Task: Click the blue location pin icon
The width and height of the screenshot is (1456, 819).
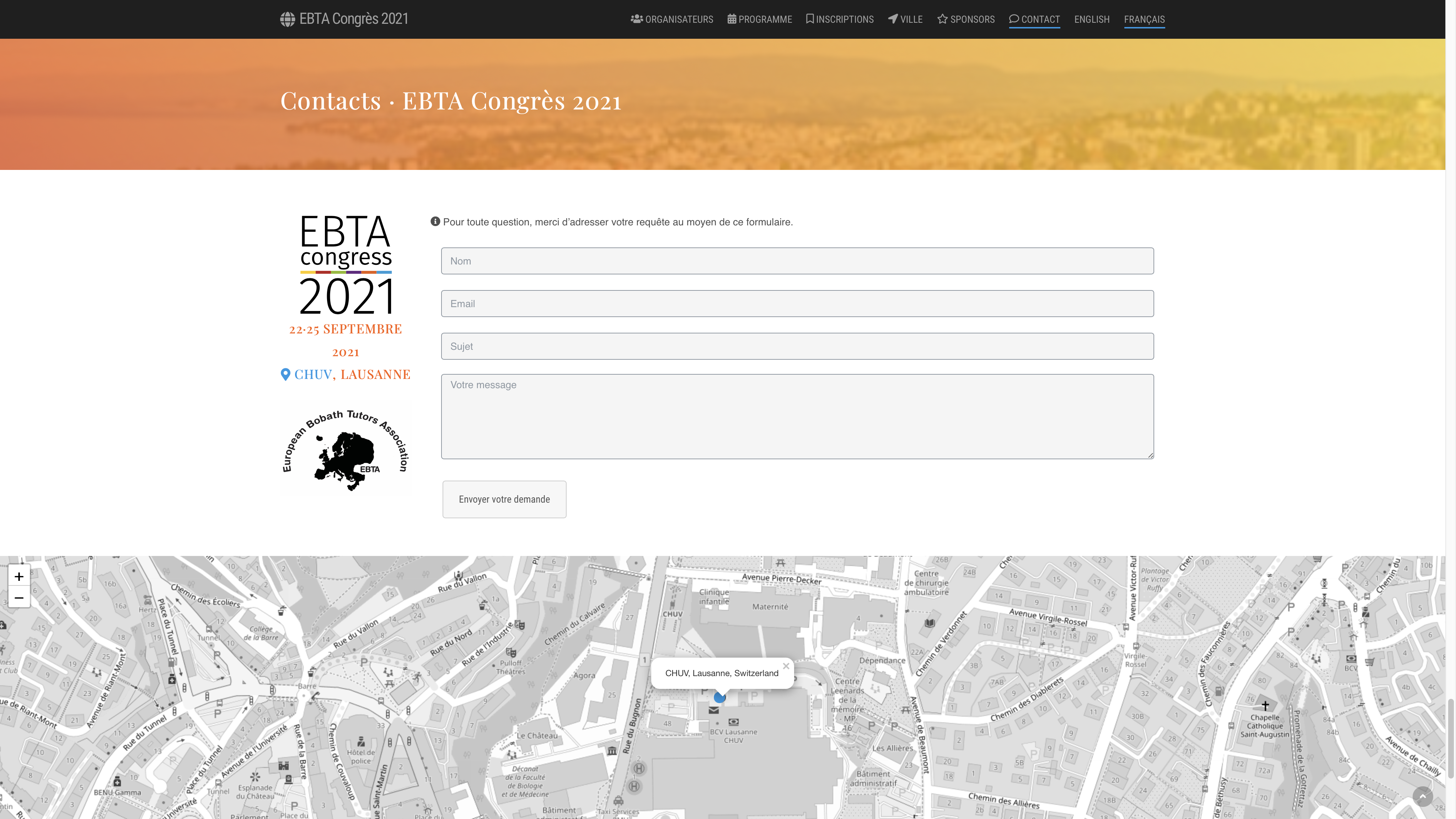Action: (x=285, y=374)
